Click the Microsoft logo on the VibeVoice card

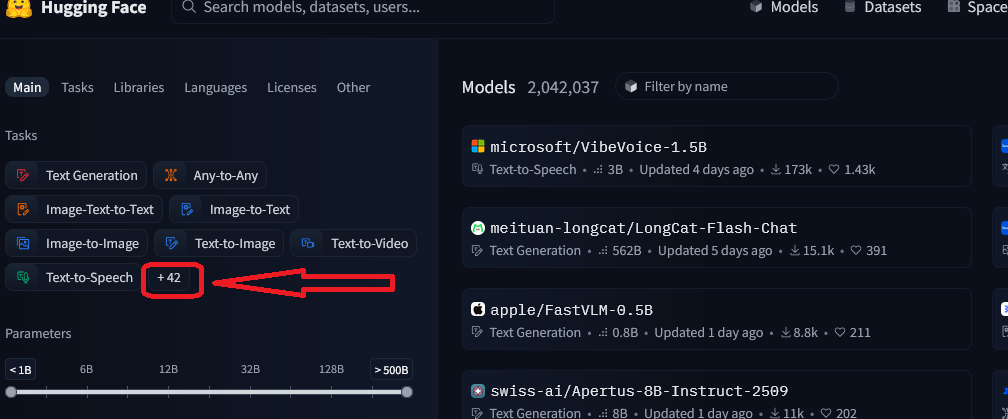coord(478,147)
